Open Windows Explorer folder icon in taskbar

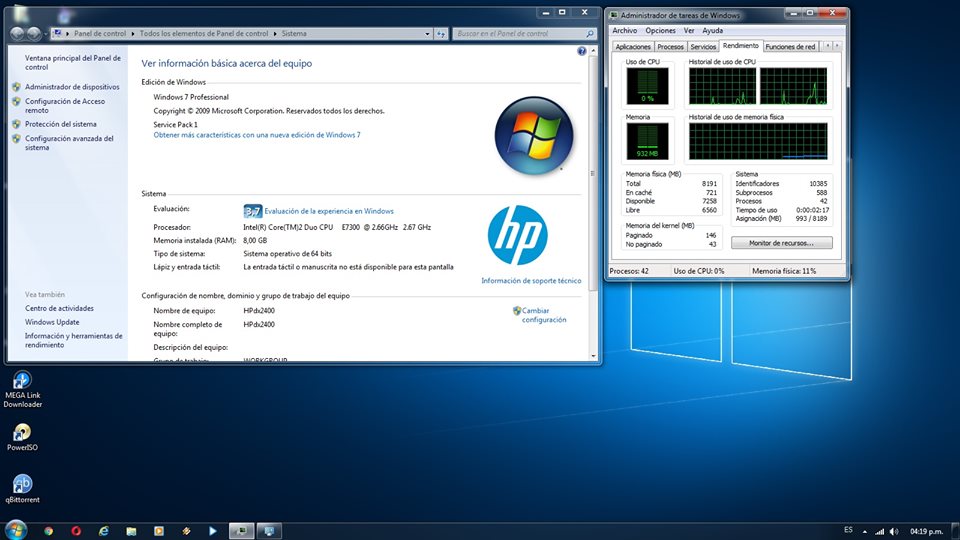(x=131, y=531)
